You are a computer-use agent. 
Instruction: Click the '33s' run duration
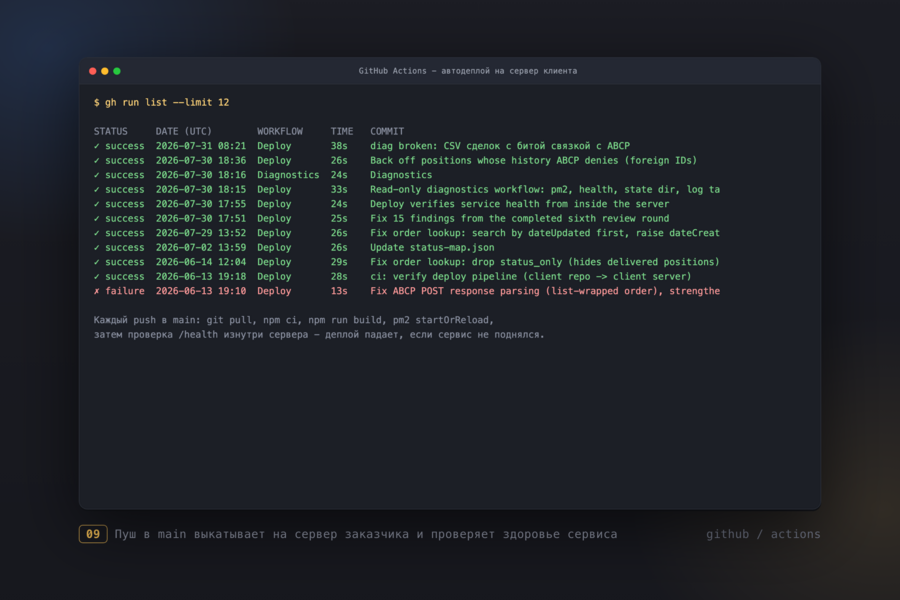point(339,189)
